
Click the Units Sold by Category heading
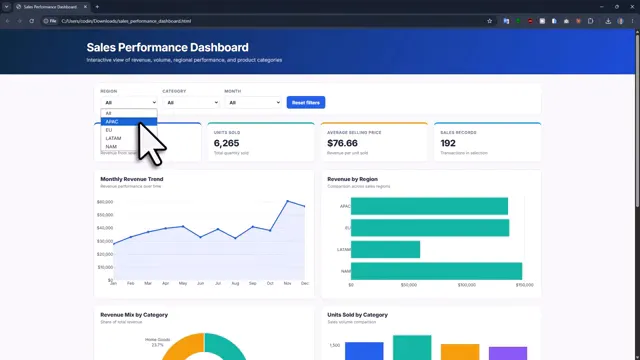click(358, 315)
